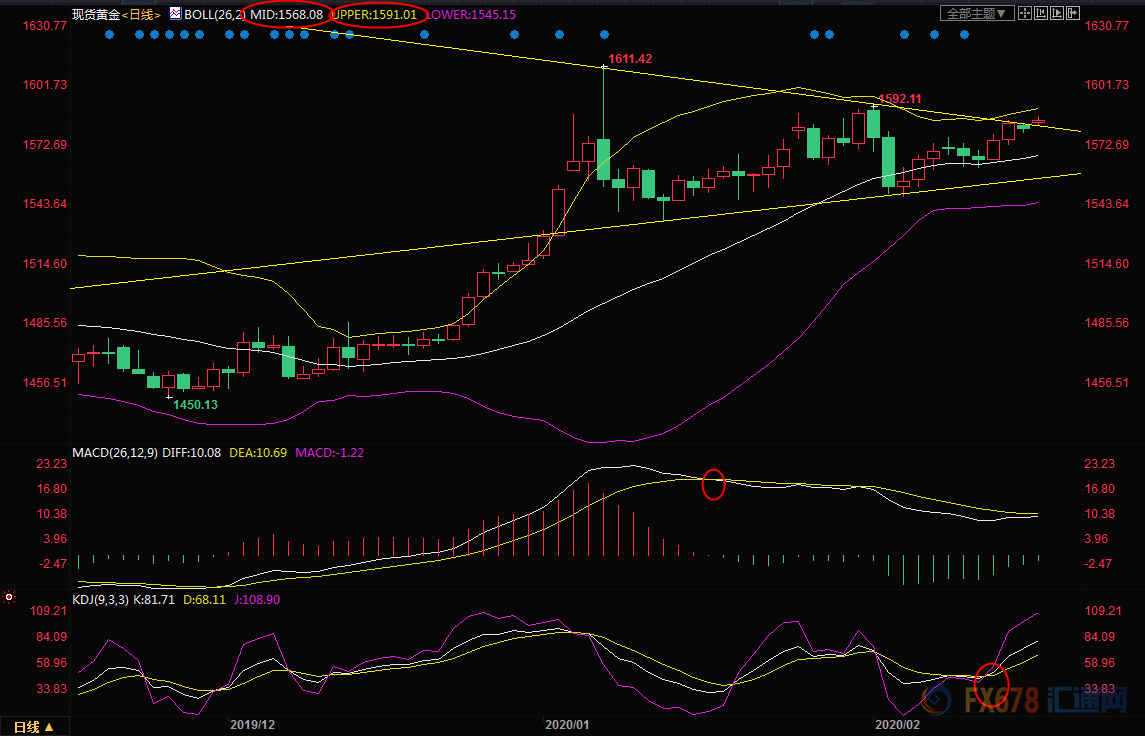Click the red sun icon left of KDJ

tap(9, 597)
